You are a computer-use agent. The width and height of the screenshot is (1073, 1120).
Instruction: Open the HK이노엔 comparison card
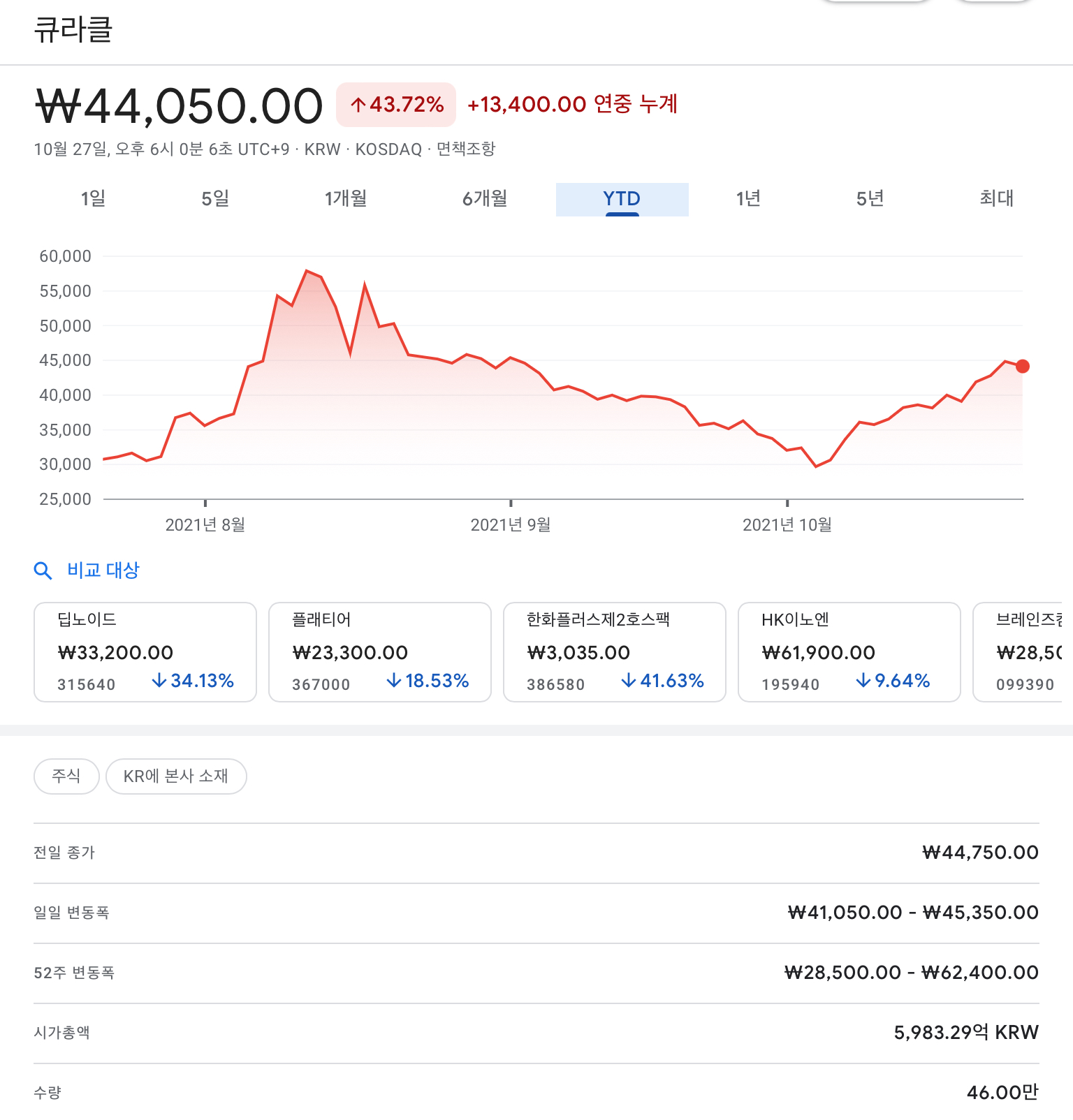click(x=849, y=652)
